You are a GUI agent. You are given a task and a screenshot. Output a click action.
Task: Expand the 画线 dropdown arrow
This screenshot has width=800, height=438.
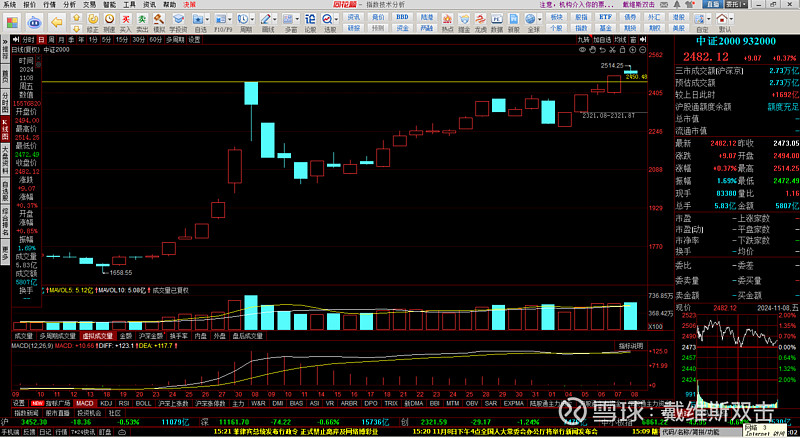point(275,19)
